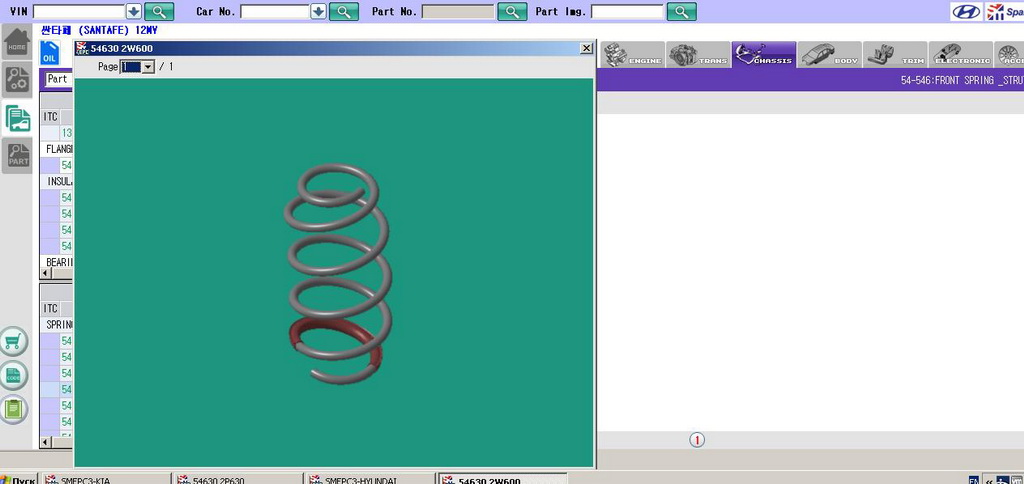1024x484 pixels.
Task: Click the VIN search magnifier button
Action: 159,12
